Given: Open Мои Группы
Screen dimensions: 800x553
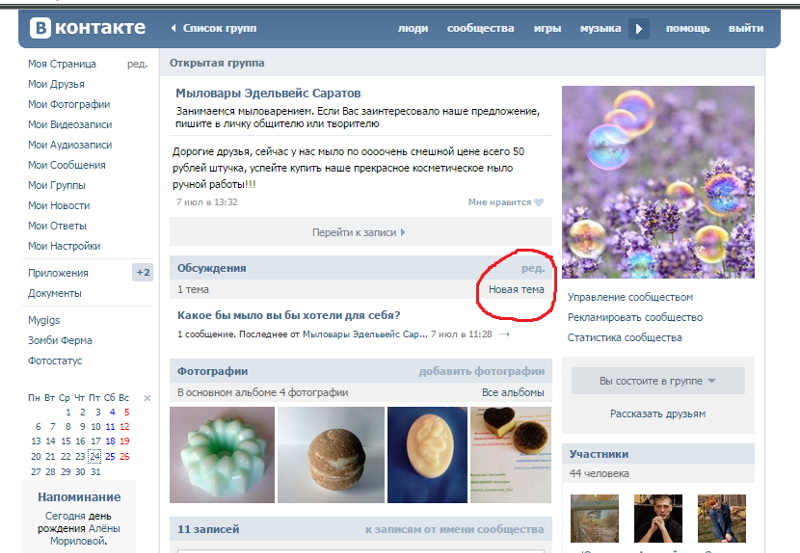Looking at the screenshot, I should tap(57, 185).
